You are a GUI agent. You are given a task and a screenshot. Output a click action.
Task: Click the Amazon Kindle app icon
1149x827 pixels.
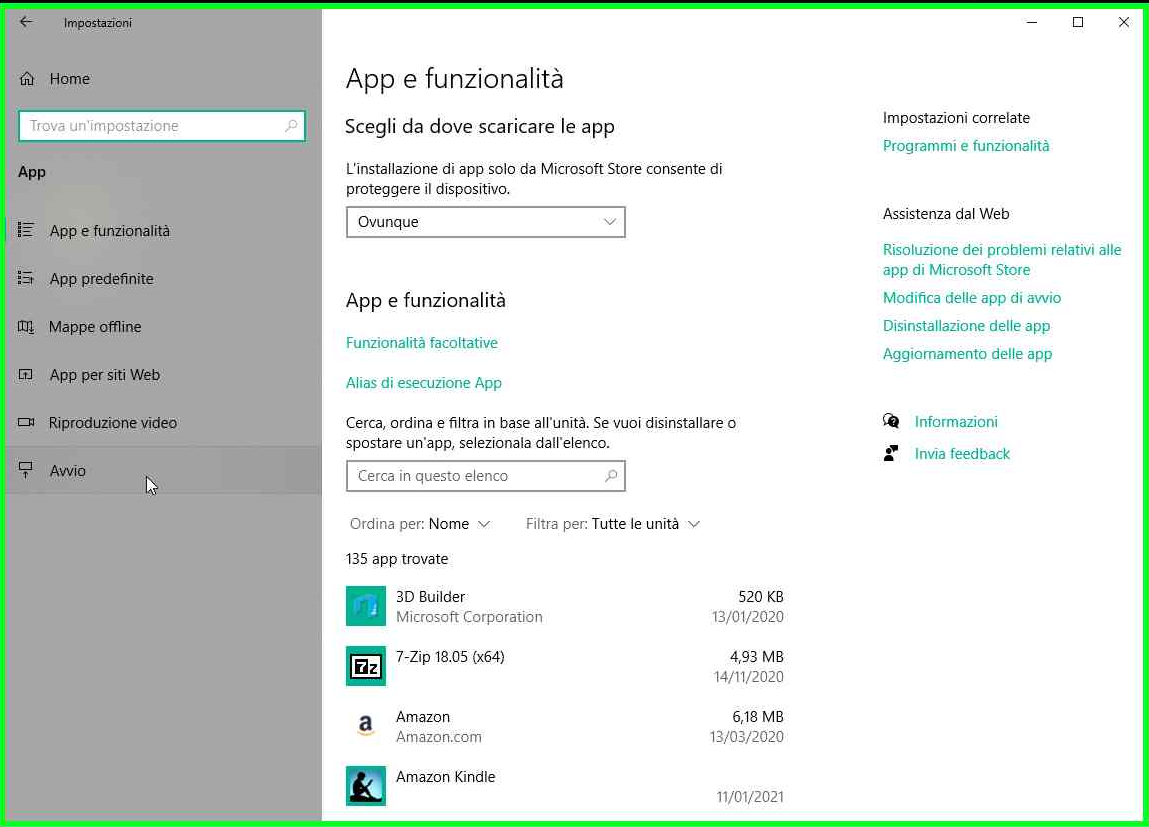366,786
